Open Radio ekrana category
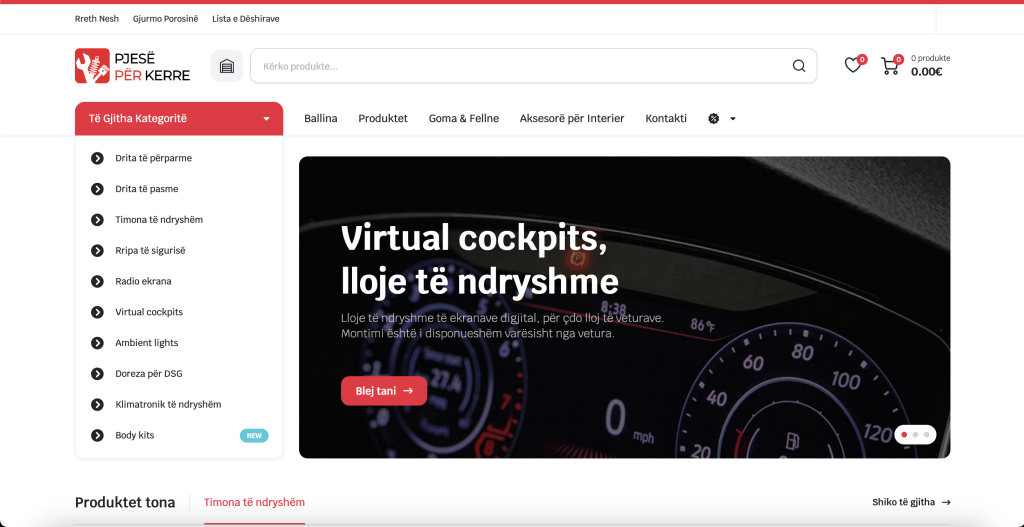The image size is (1024, 527). click(143, 281)
